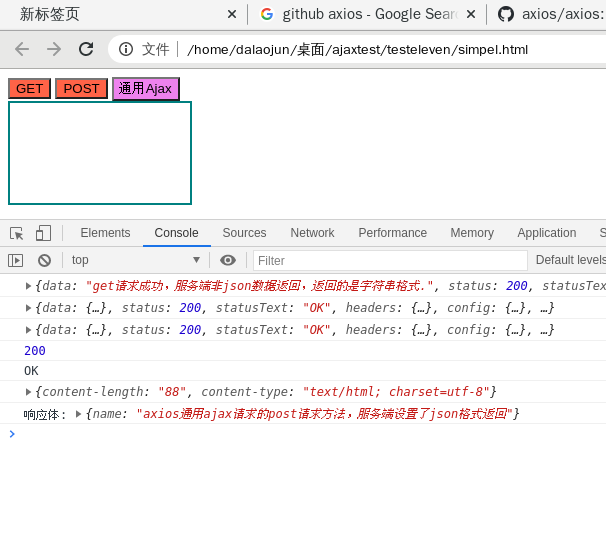Open the Network panel
The width and height of the screenshot is (606, 548).
312,233
